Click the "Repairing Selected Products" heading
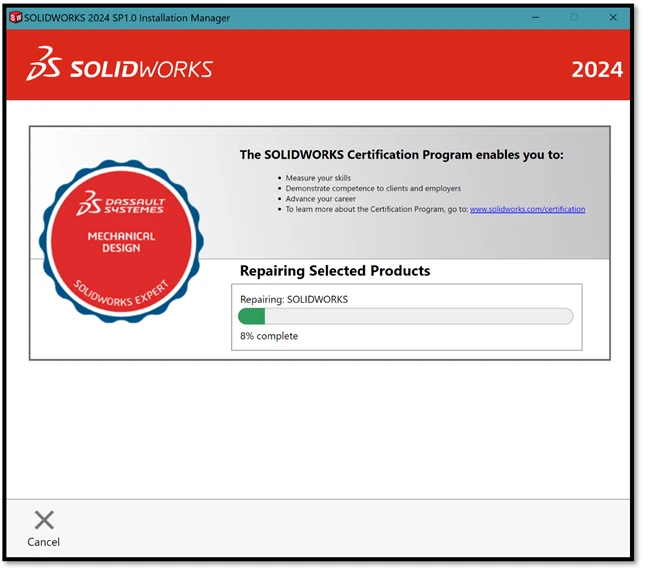 pos(335,271)
